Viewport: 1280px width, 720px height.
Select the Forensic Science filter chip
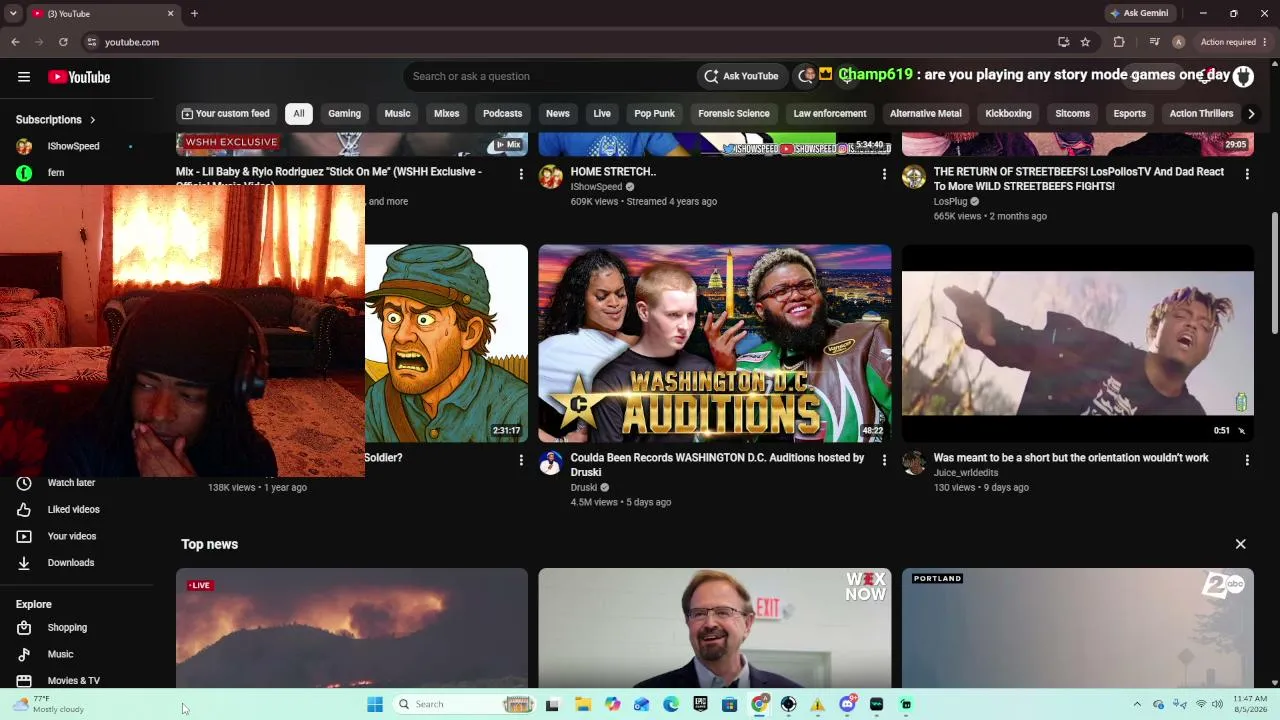click(x=734, y=114)
